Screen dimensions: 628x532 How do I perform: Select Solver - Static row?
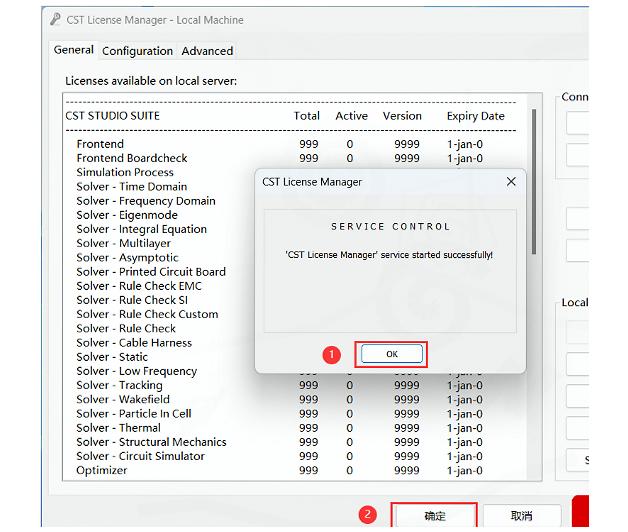112,357
